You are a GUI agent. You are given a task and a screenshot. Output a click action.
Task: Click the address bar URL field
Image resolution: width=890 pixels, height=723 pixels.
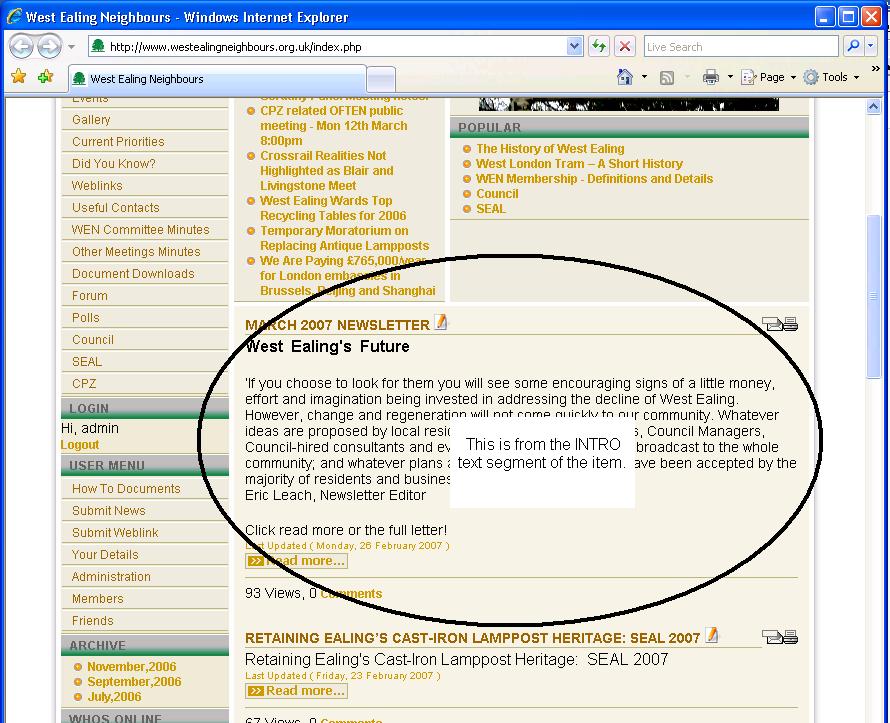(328, 47)
